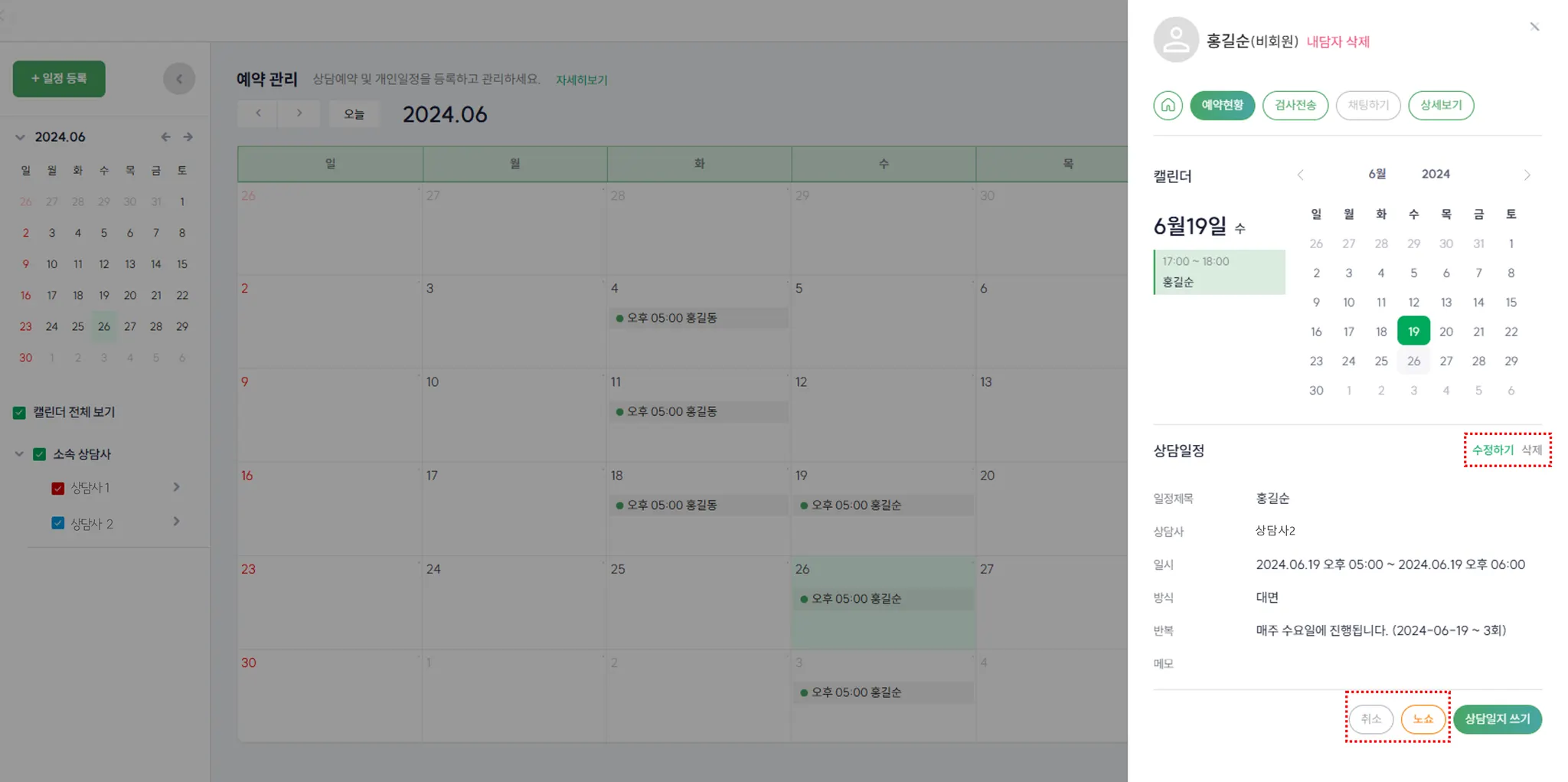Go to previous month in mini calendar
The height and width of the screenshot is (782, 1568).
pyautogui.click(x=165, y=137)
